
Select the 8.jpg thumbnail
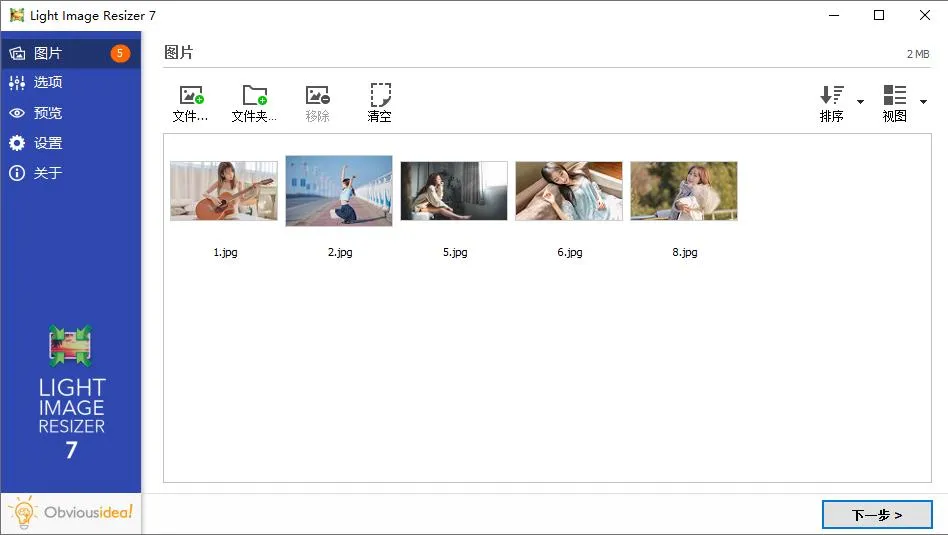[x=684, y=191]
